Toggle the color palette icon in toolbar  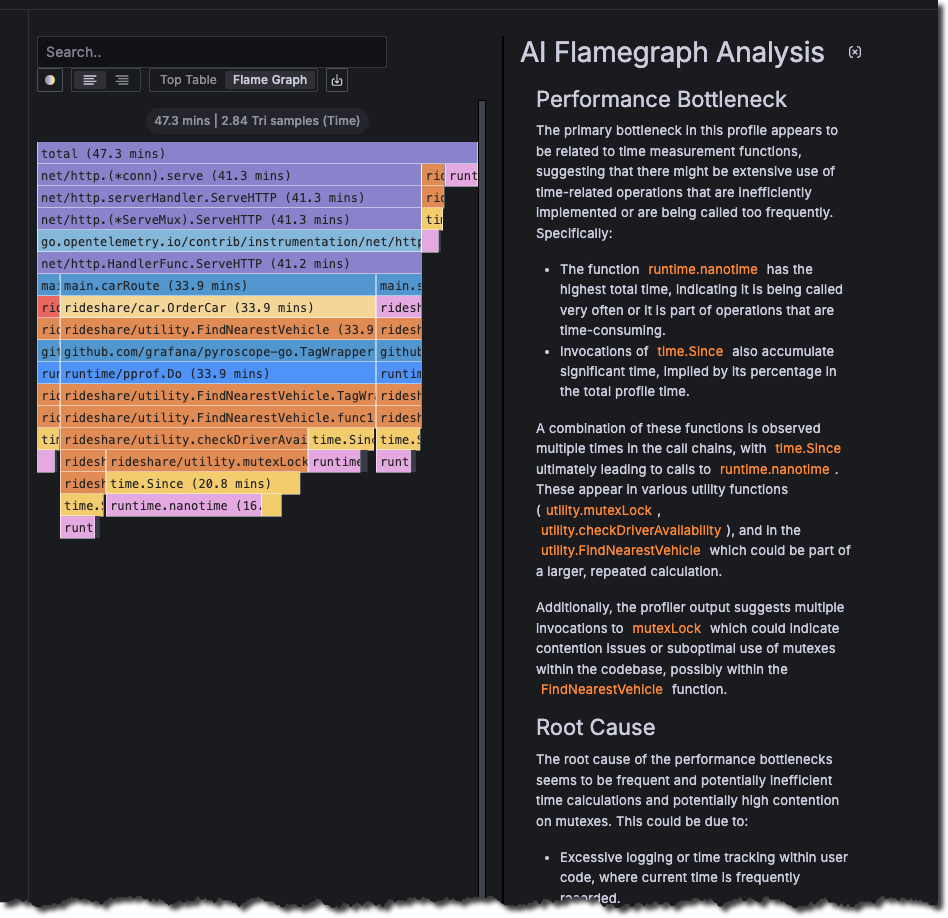(49, 80)
